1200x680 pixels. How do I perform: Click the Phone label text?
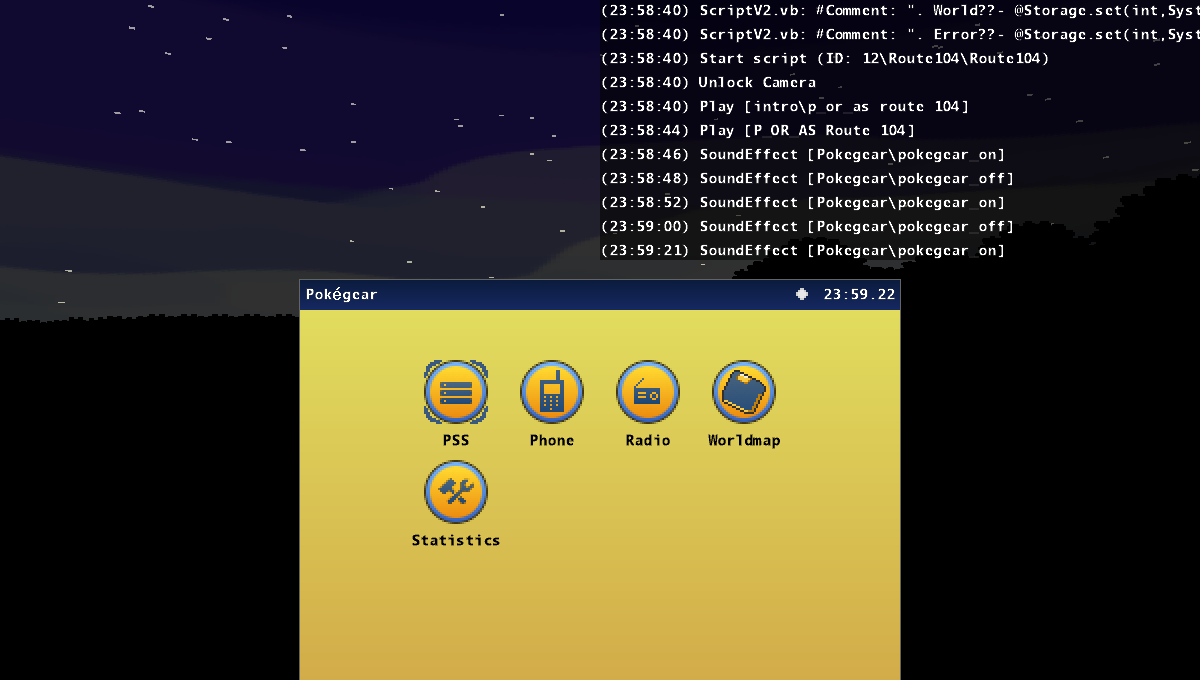[552, 440]
